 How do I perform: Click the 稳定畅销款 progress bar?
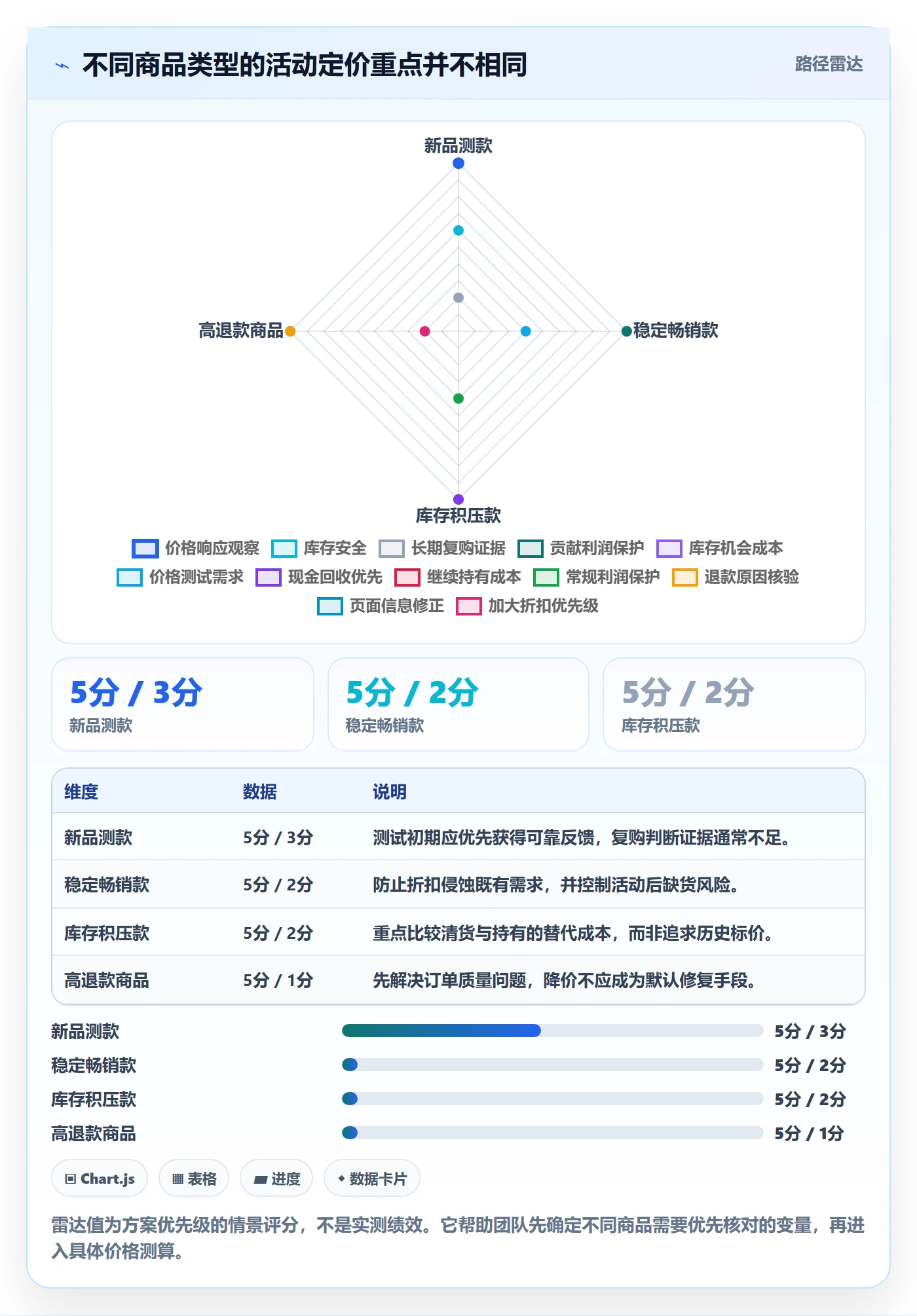pyautogui.click(x=552, y=1065)
